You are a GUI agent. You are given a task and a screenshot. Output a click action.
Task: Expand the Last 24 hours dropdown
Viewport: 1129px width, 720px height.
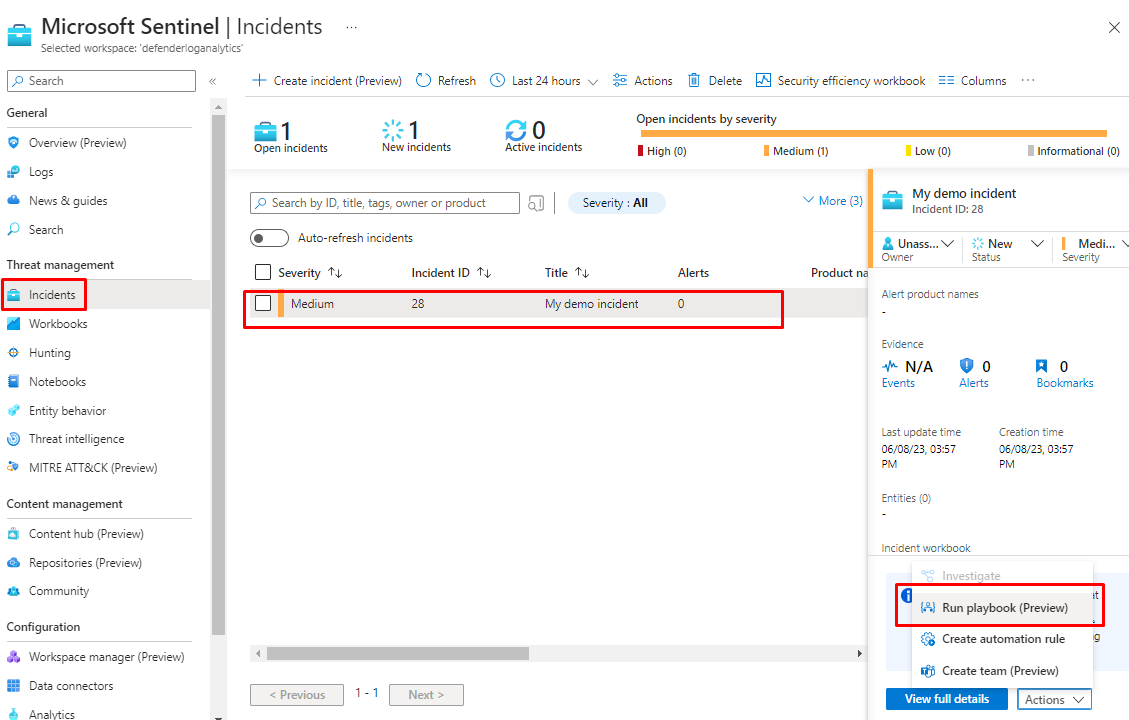coord(545,81)
